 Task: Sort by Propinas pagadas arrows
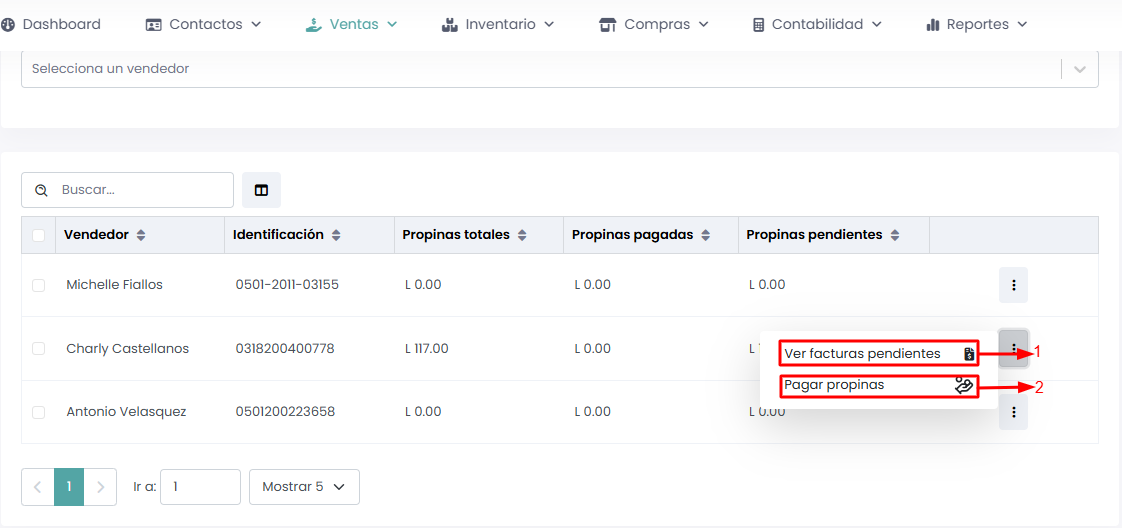(705, 235)
